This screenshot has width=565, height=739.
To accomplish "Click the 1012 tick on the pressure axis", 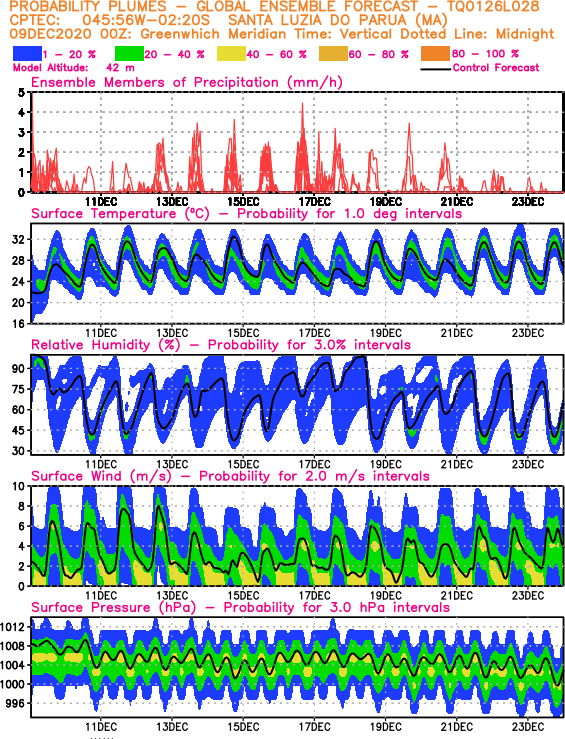I will click(x=10, y=627).
